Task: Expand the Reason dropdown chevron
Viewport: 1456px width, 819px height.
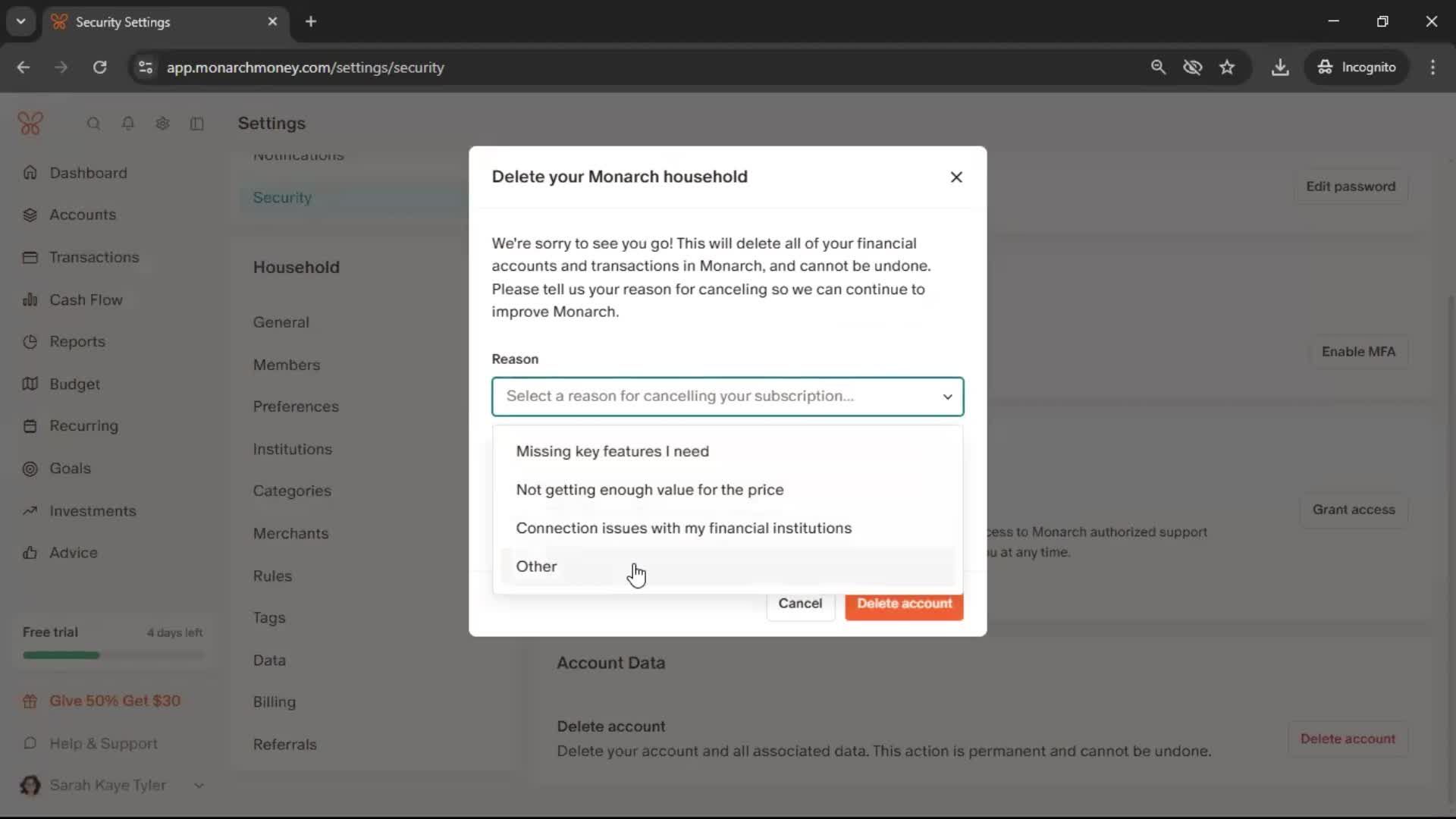Action: click(947, 397)
